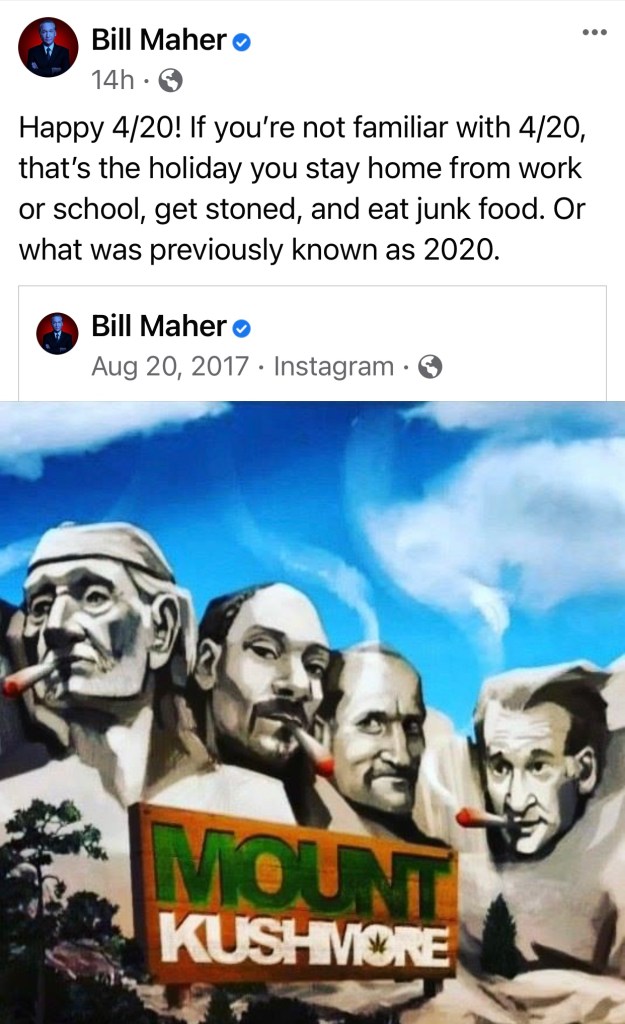Open Bill Maher name in shared post
The width and height of the screenshot is (625, 1024).
click(159, 326)
